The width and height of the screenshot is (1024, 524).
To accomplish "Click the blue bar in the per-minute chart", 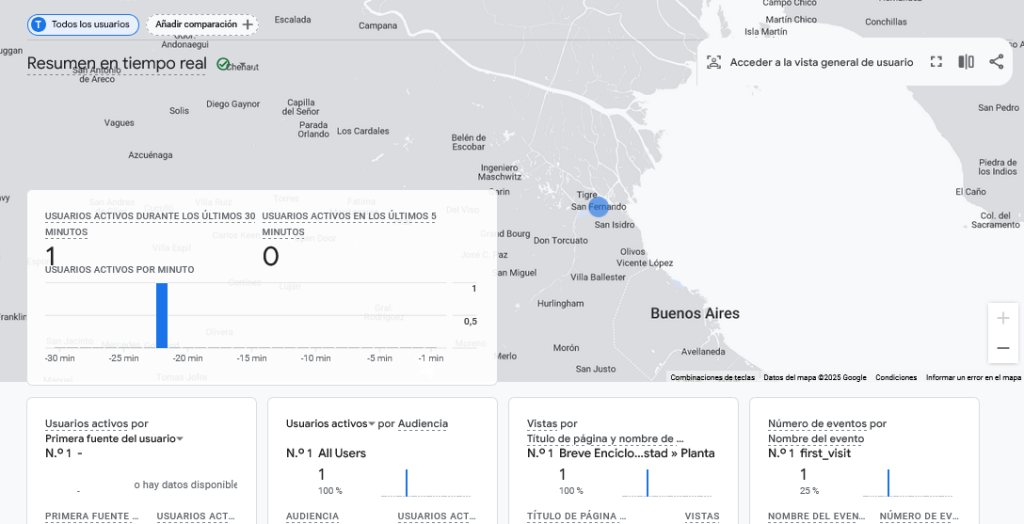I will 162,315.
